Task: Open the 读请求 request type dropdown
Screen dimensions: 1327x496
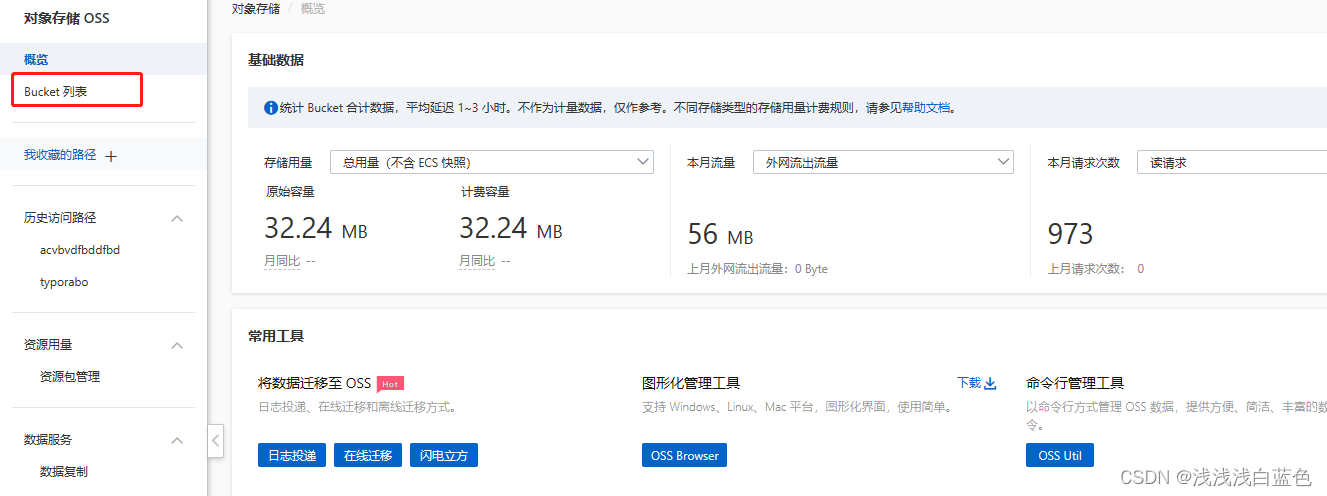Action: [x=1230, y=162]
